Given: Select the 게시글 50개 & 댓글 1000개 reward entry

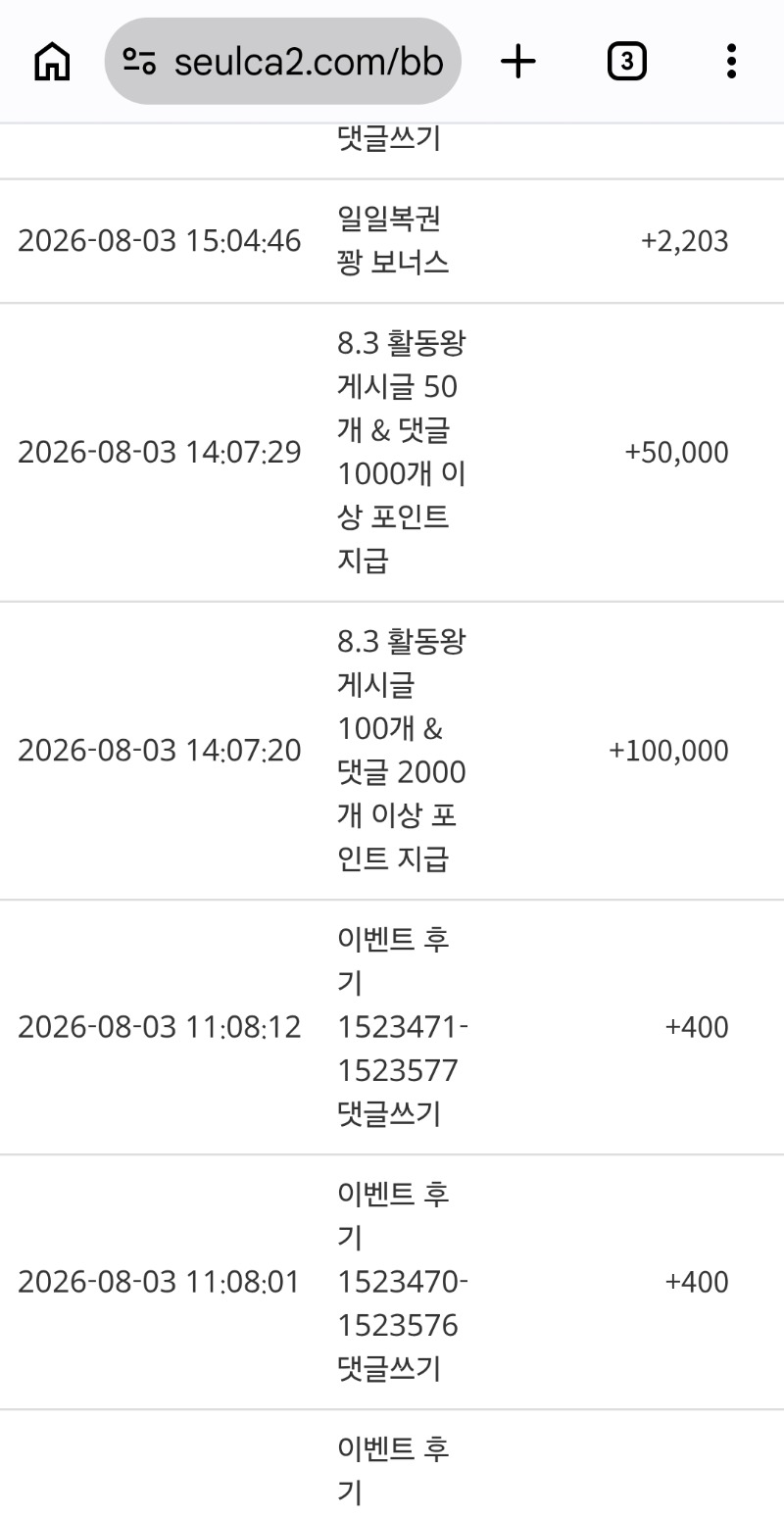Looking at the screenshot, I should tap(402, 453).
